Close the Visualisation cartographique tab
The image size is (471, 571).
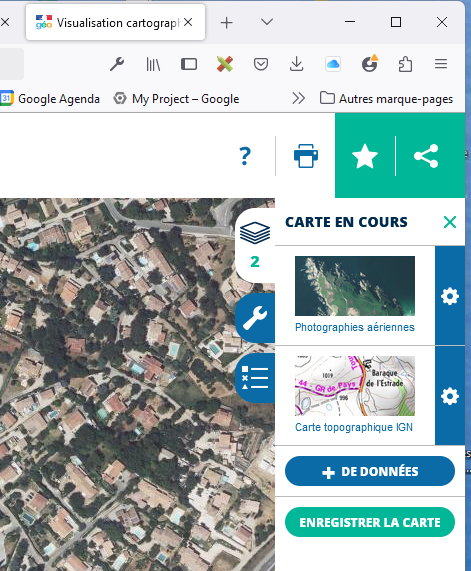click(x=188, y=22)
